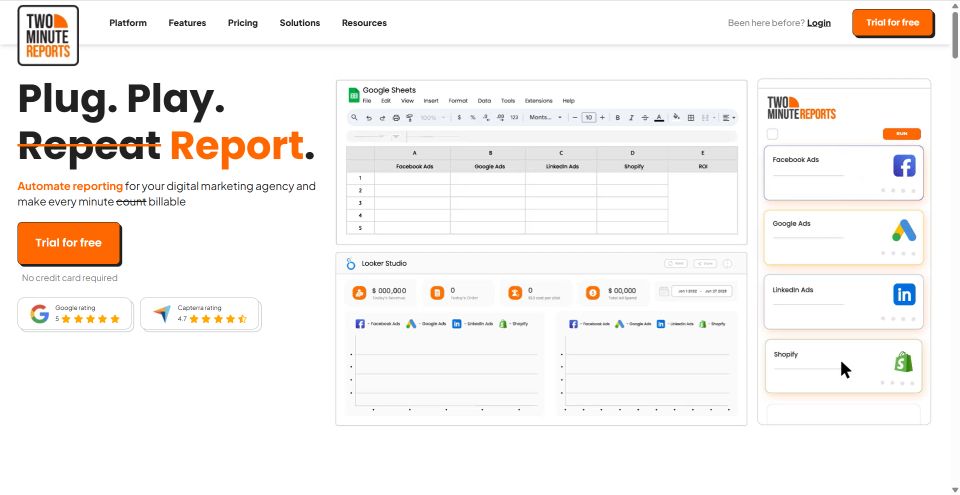Select the "ROI" column header cell

point(703,166)
